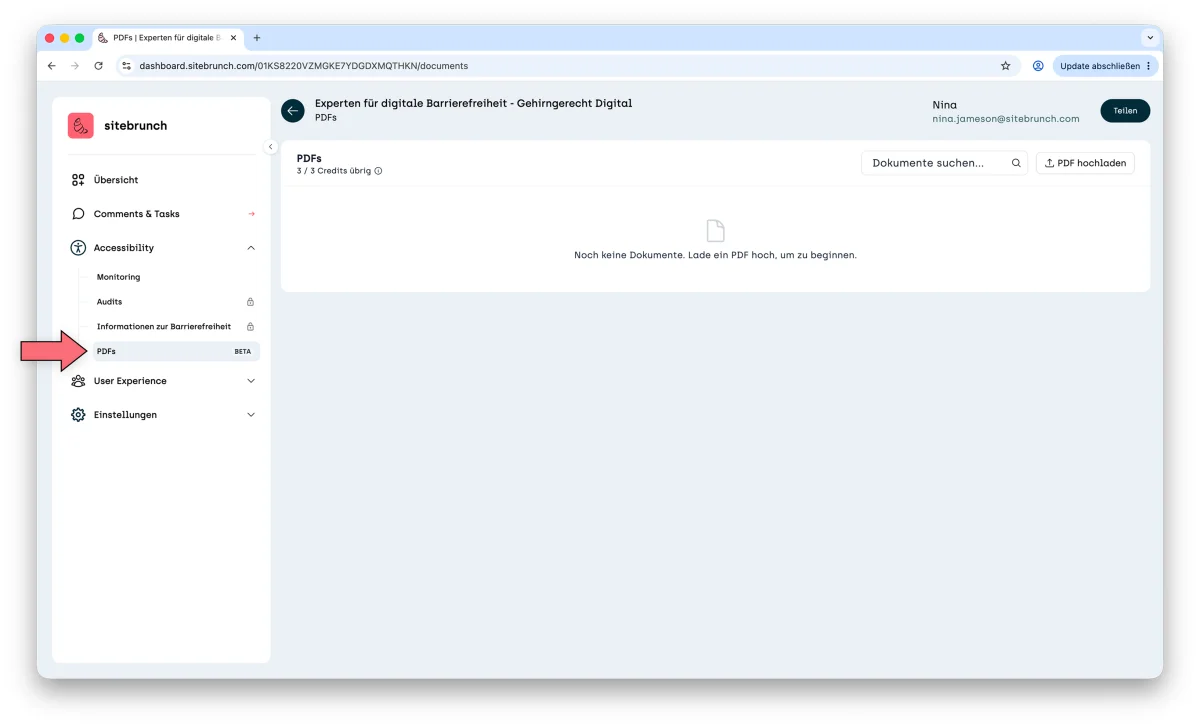This screenshot has width=1200, height=727.
Task: Expand the Einstellungen section
Action: click(x=251, y=415)
